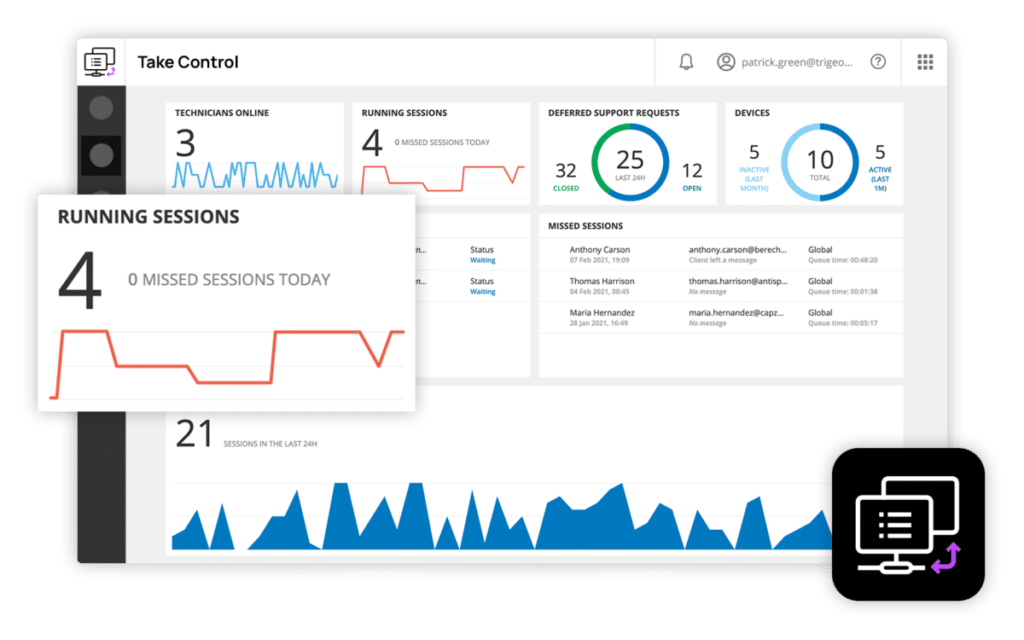Image resolution: width=1024 pixels, height=640 pixels.
Task: Select the top sidebar navigation icon
Action: (x=100, y=108)
